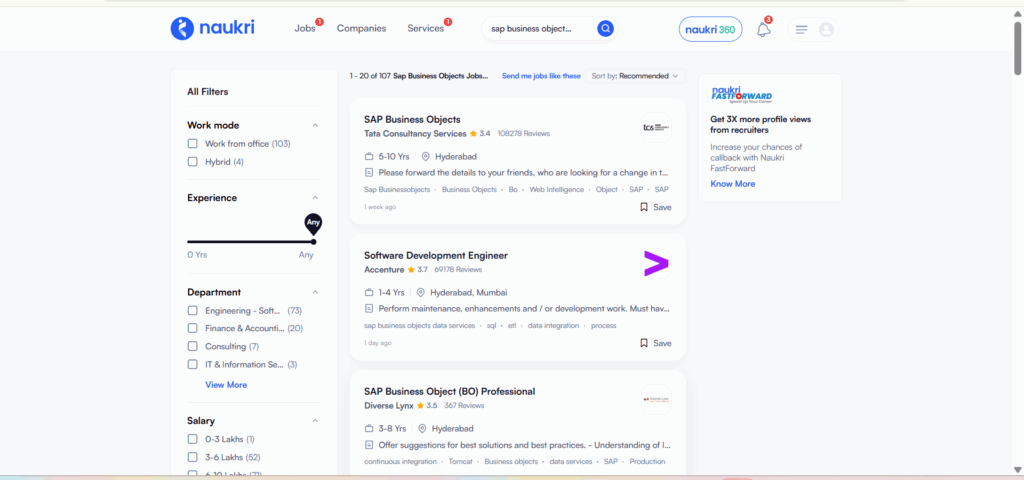Viewport: 1024px width, 480px height.
Task: Click the Tomcat skill tag
Action: 460,461
